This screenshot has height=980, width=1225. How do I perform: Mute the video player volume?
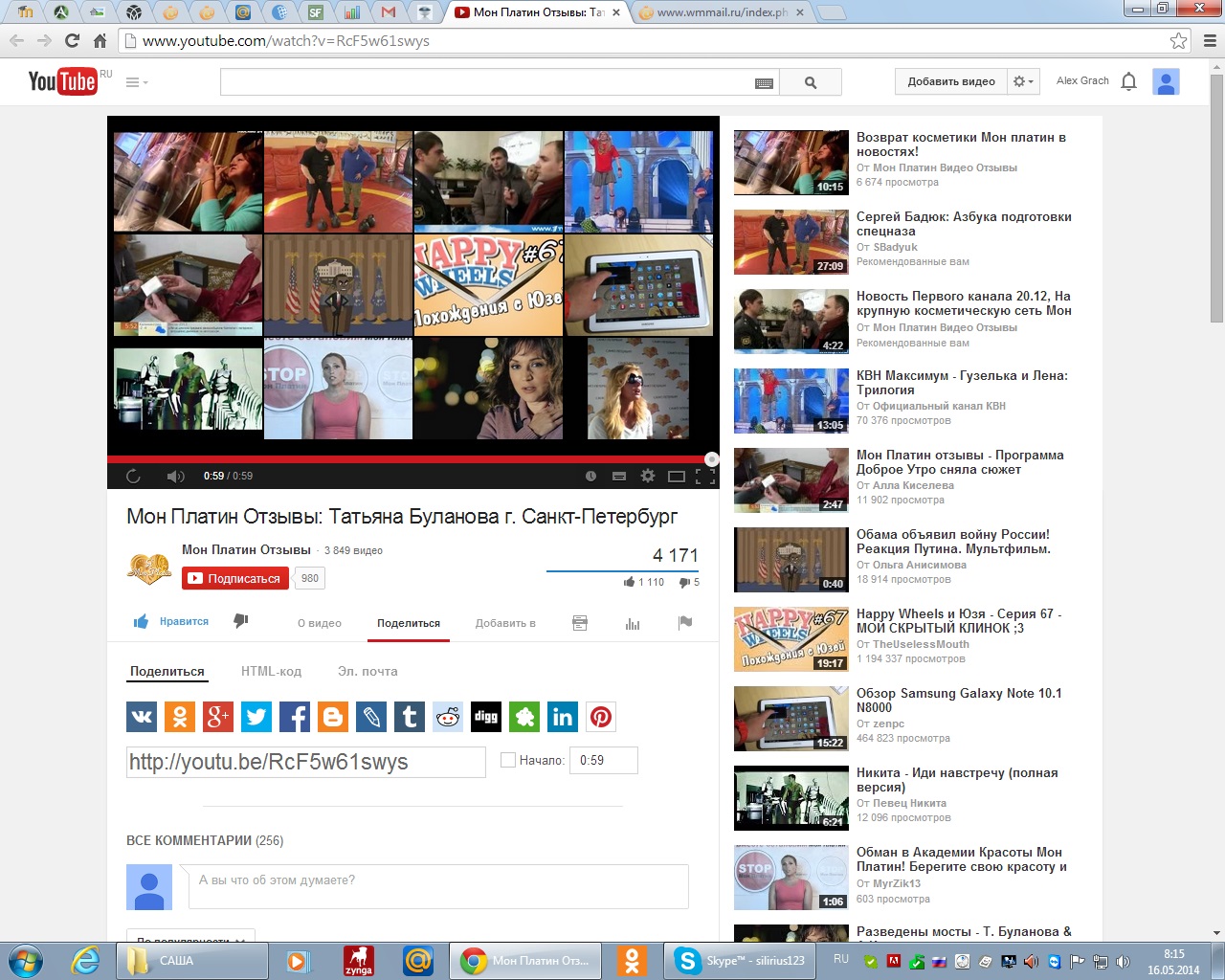(175, 476)
